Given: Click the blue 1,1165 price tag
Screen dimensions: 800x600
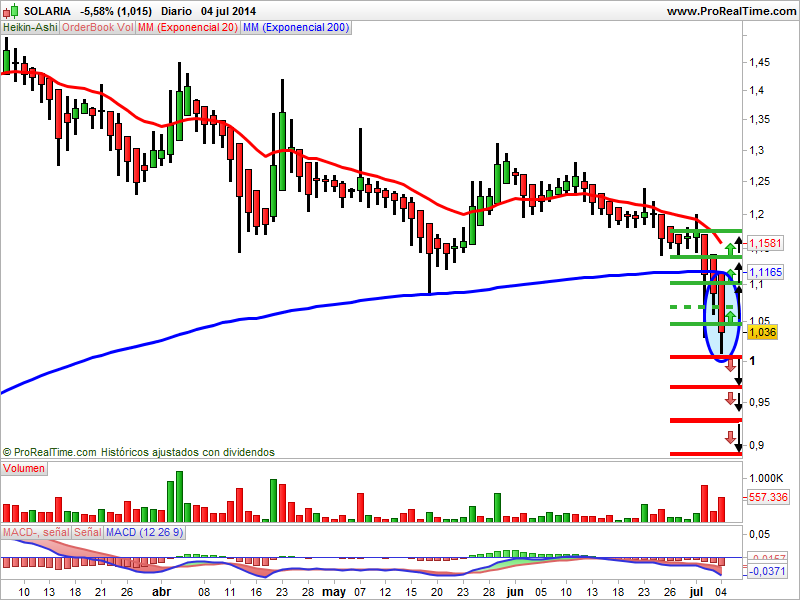Looking at the screenshot, I should point(765,272).
